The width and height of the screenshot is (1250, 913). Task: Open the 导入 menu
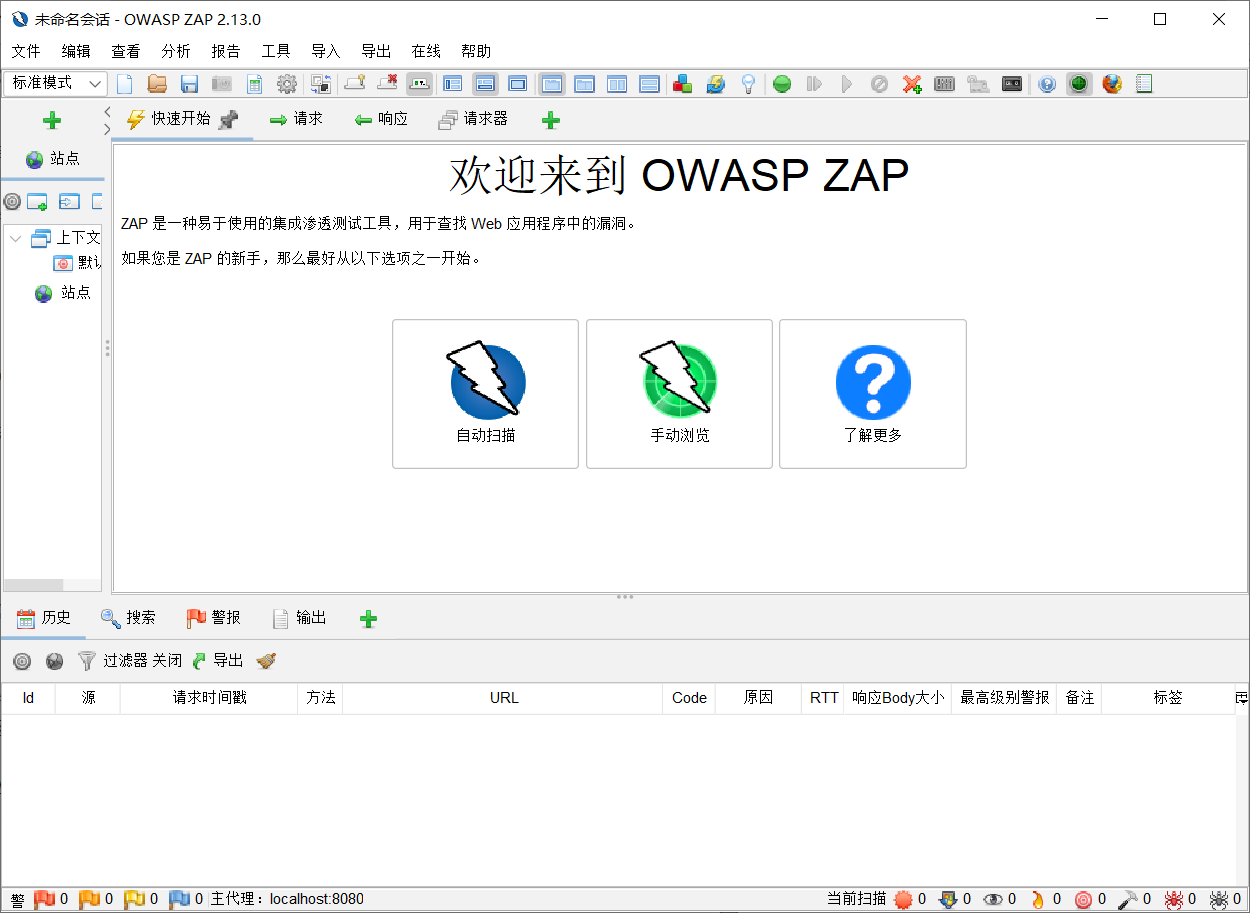[326, 51]
